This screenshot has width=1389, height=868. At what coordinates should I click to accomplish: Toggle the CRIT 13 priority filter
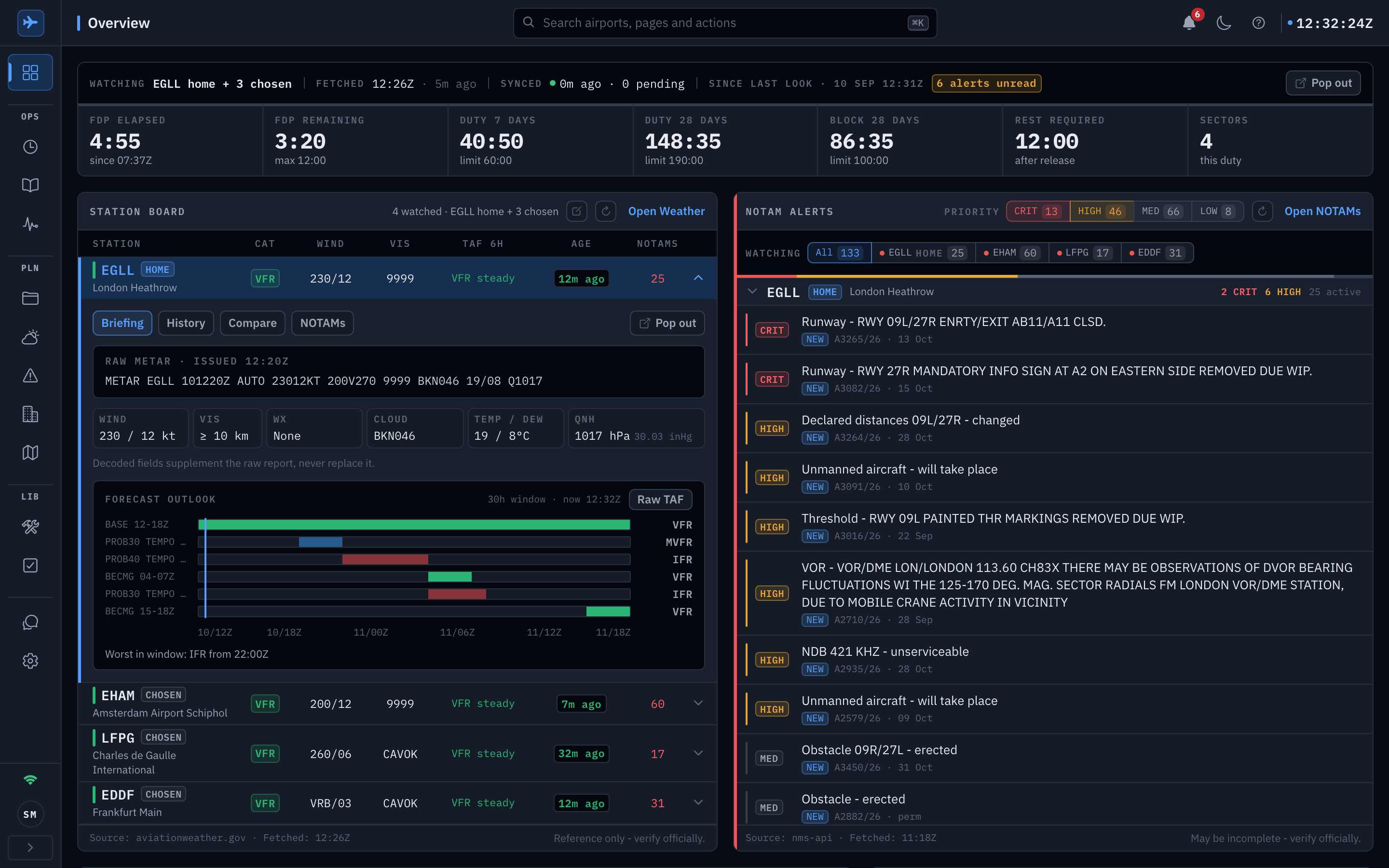(x=1038, y=211)
